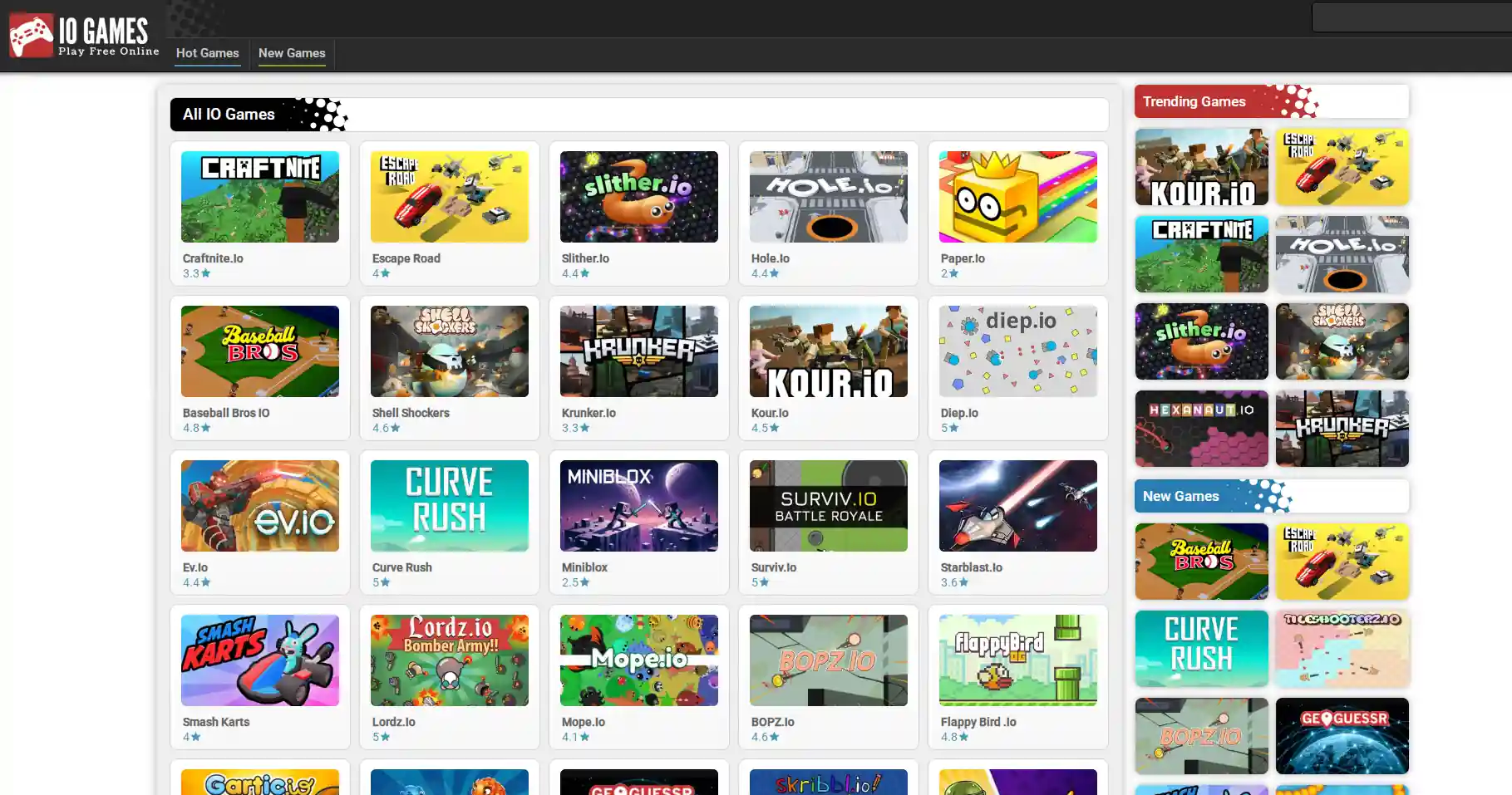Launch Craftnite.io from the main game grid
Screen dimensions: 1512x795
coord(259,197)
